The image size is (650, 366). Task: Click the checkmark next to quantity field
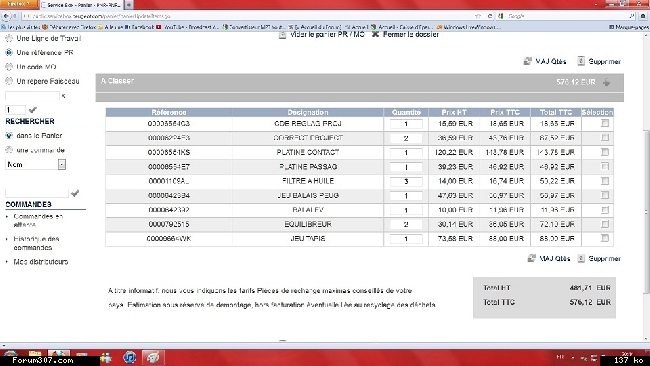point(33,110)
